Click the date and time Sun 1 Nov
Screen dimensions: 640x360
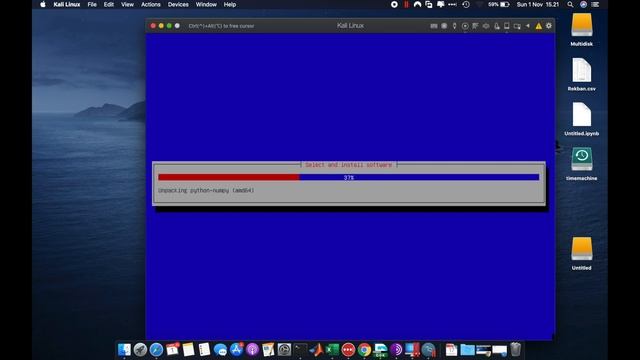click(x=538, y=4)
